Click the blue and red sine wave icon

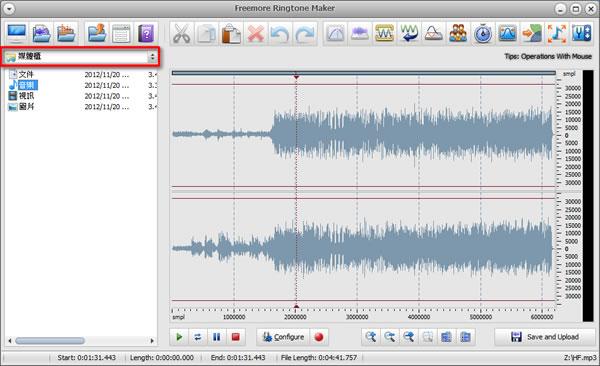434,34
